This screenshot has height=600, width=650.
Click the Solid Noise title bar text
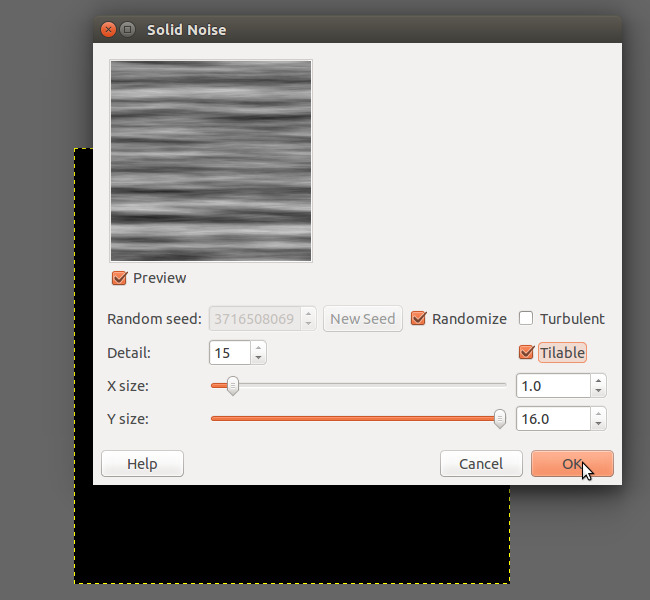(x=187, y=30)
